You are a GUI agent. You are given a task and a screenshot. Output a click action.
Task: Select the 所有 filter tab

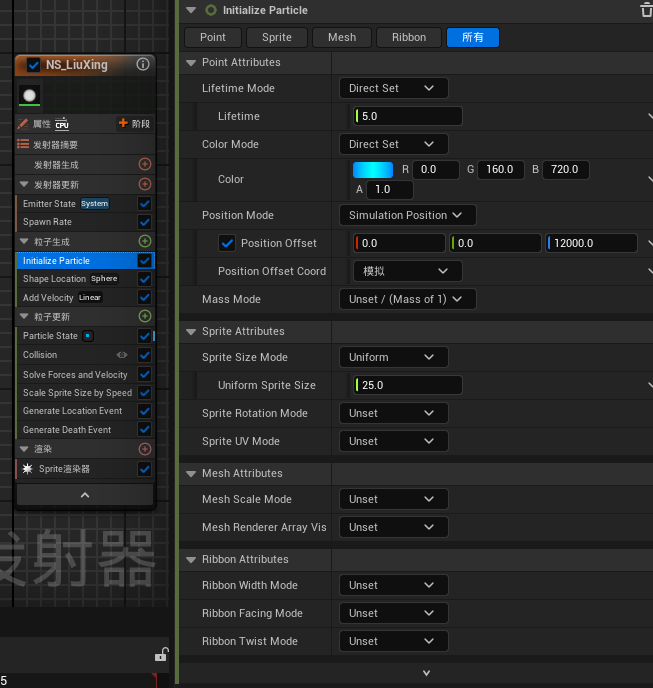tap(473, 37)
